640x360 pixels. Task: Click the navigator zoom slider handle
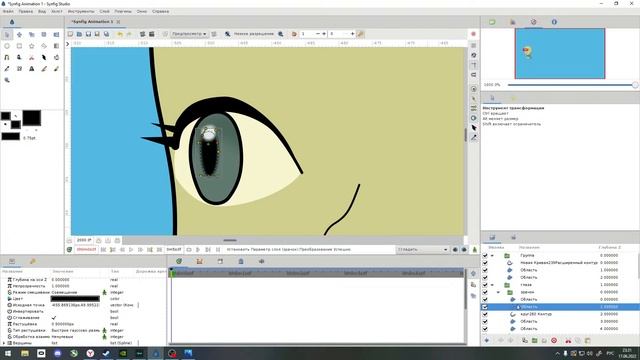tap(635, 85)
